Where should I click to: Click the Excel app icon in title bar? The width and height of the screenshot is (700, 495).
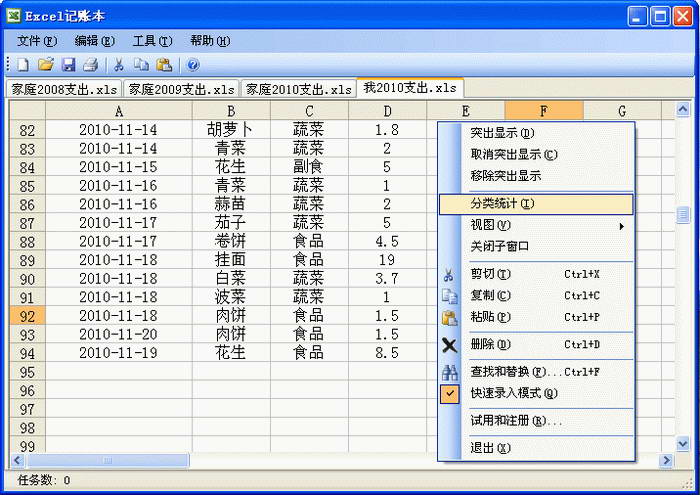click(13, 16)
